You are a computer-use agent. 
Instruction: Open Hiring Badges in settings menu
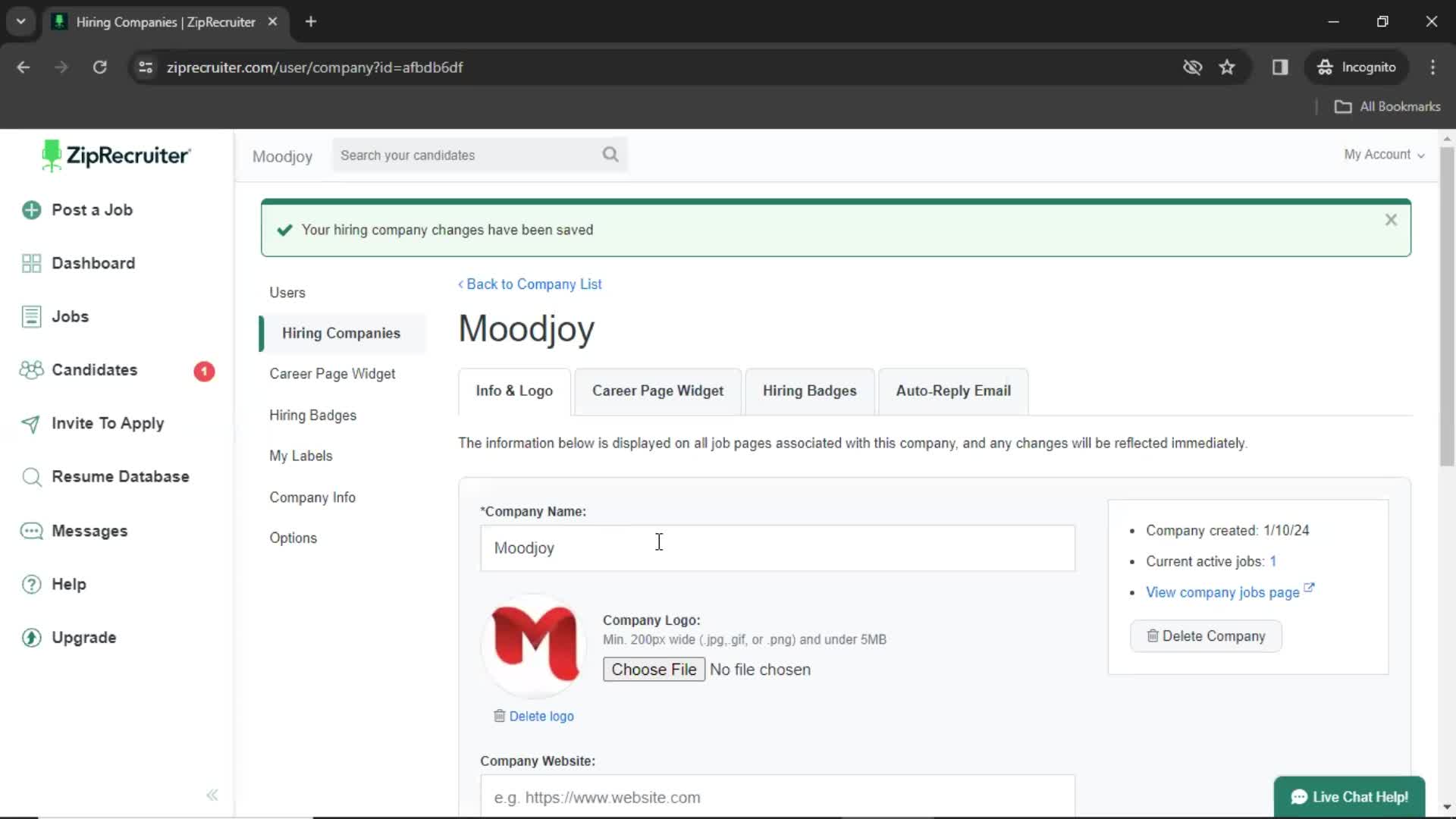pos(312,416)
